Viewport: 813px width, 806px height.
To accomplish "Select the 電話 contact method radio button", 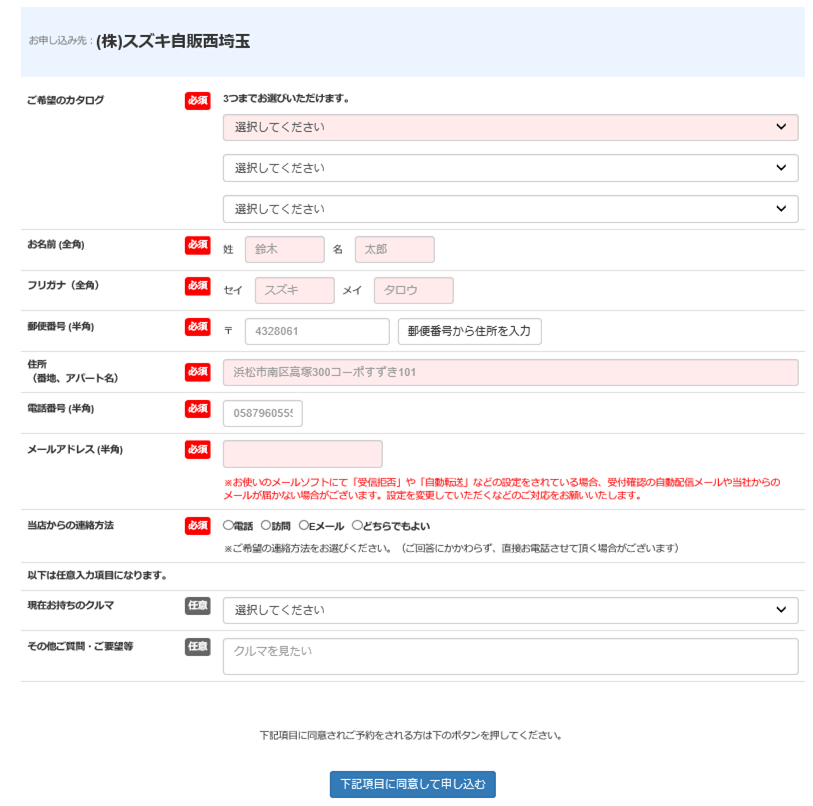I will coord(228,525).
